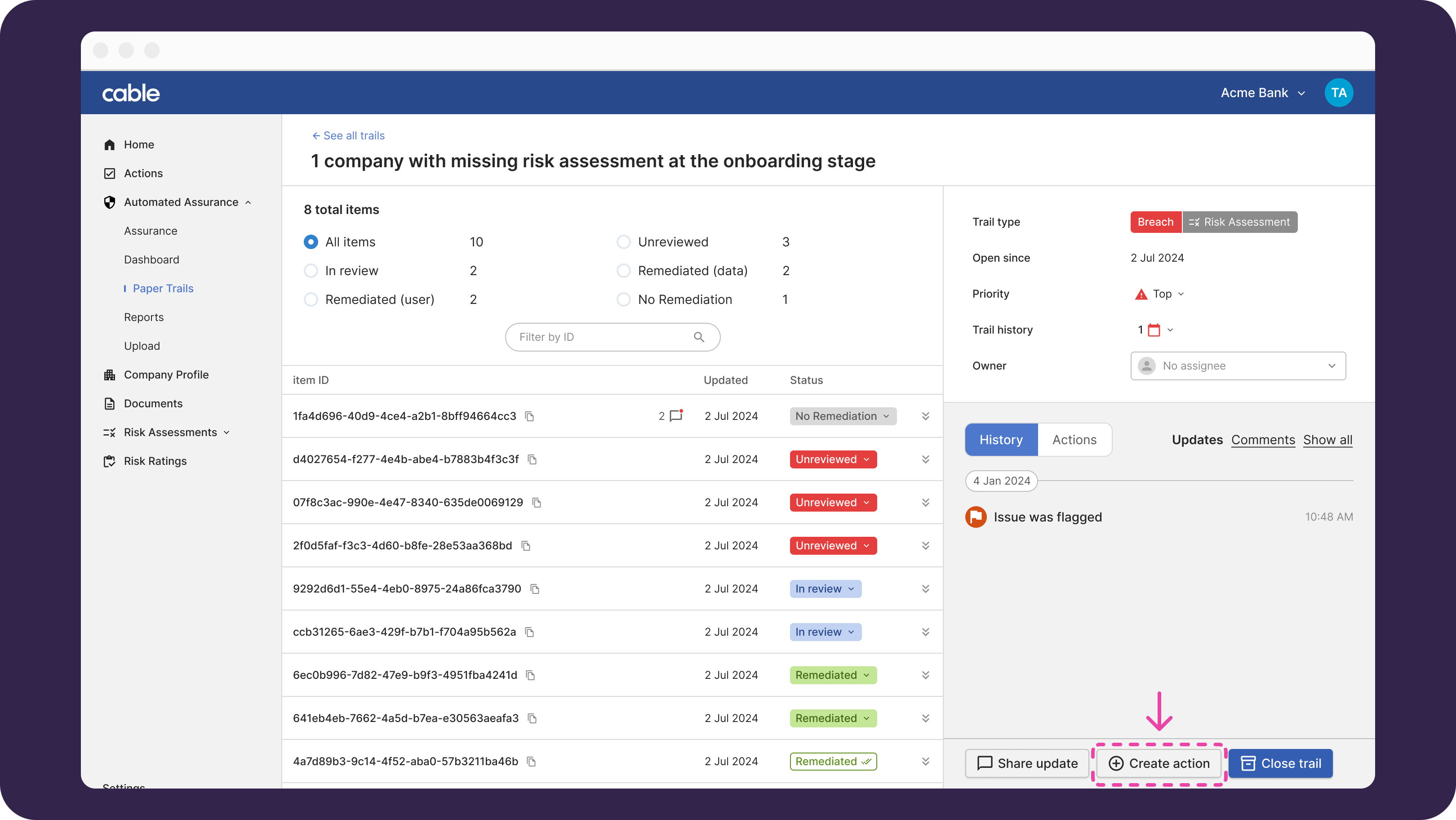Open No Remediation status dropdown on first row
This screenshot has width=1456, height=820.
(842, 416)
